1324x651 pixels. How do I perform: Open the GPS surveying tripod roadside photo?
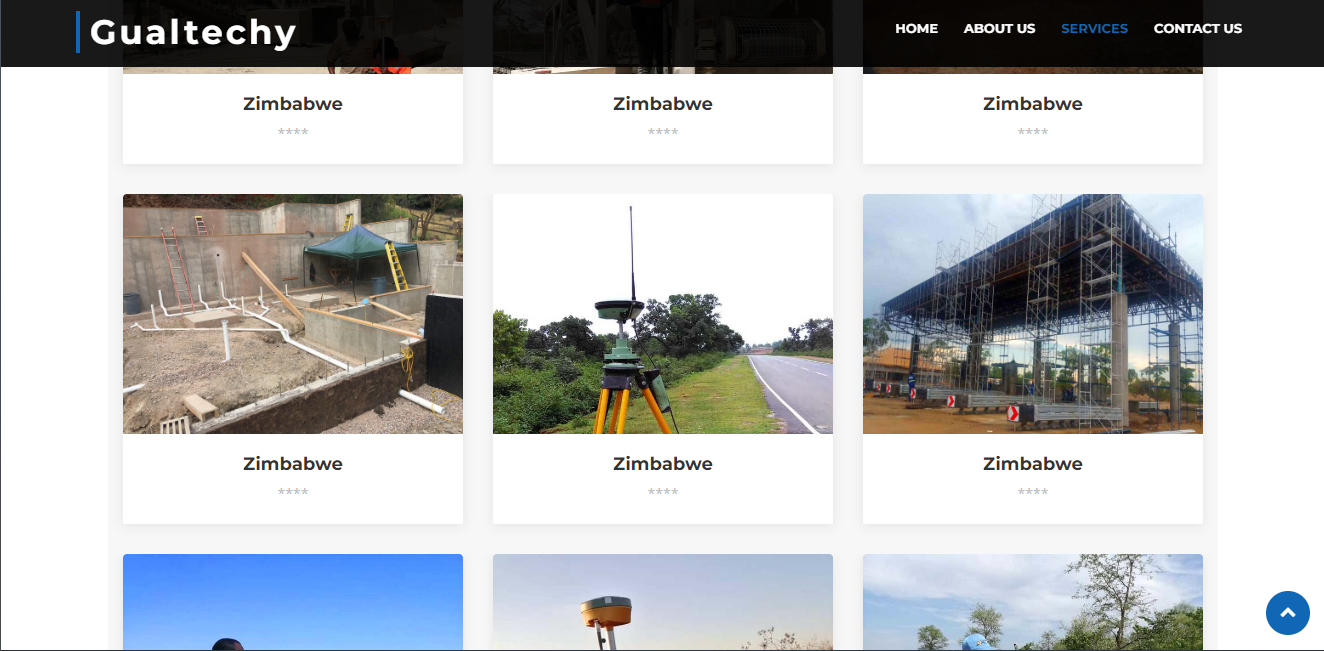coord(663,313)
